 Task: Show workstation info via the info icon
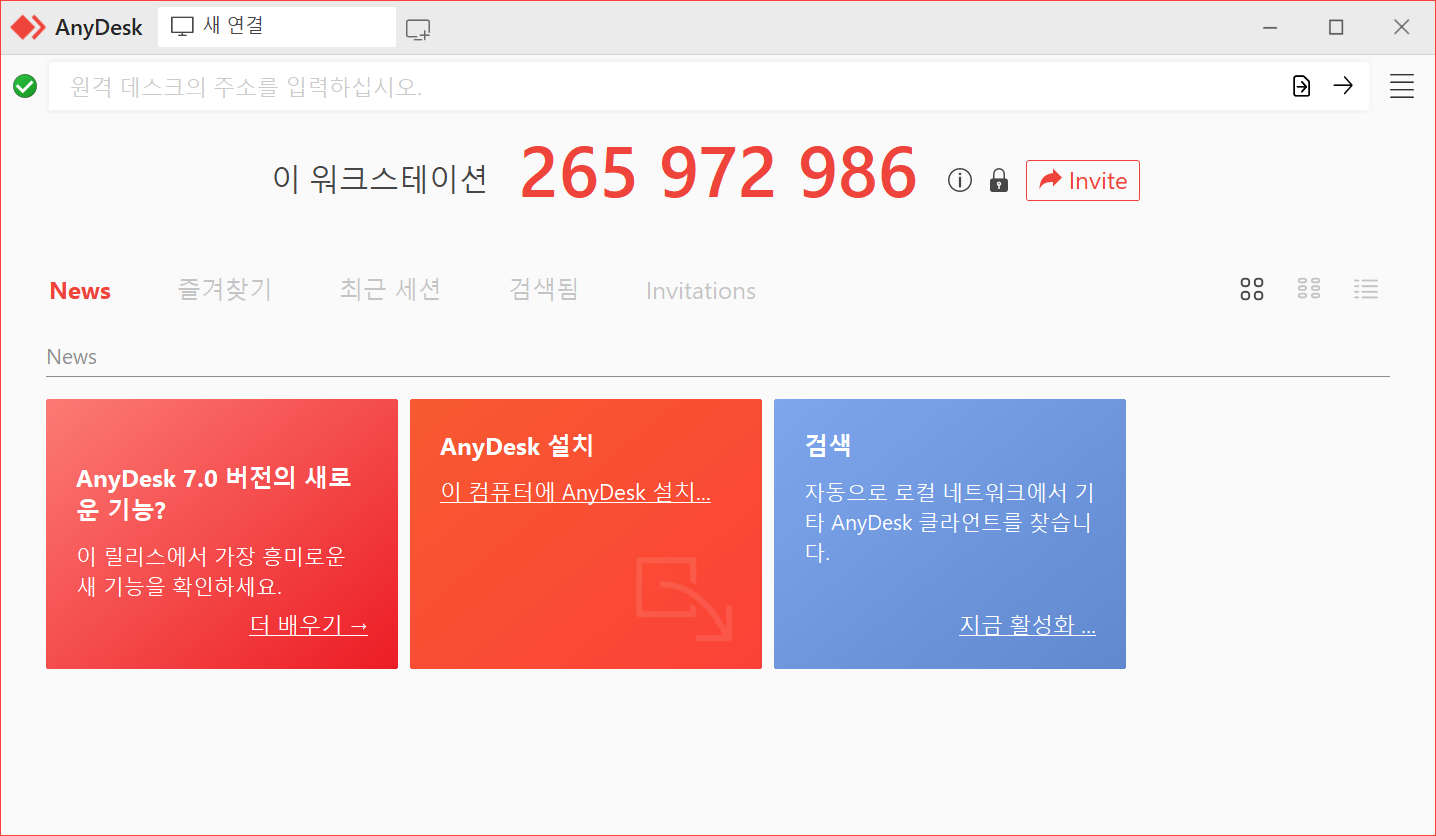[960, 180]
